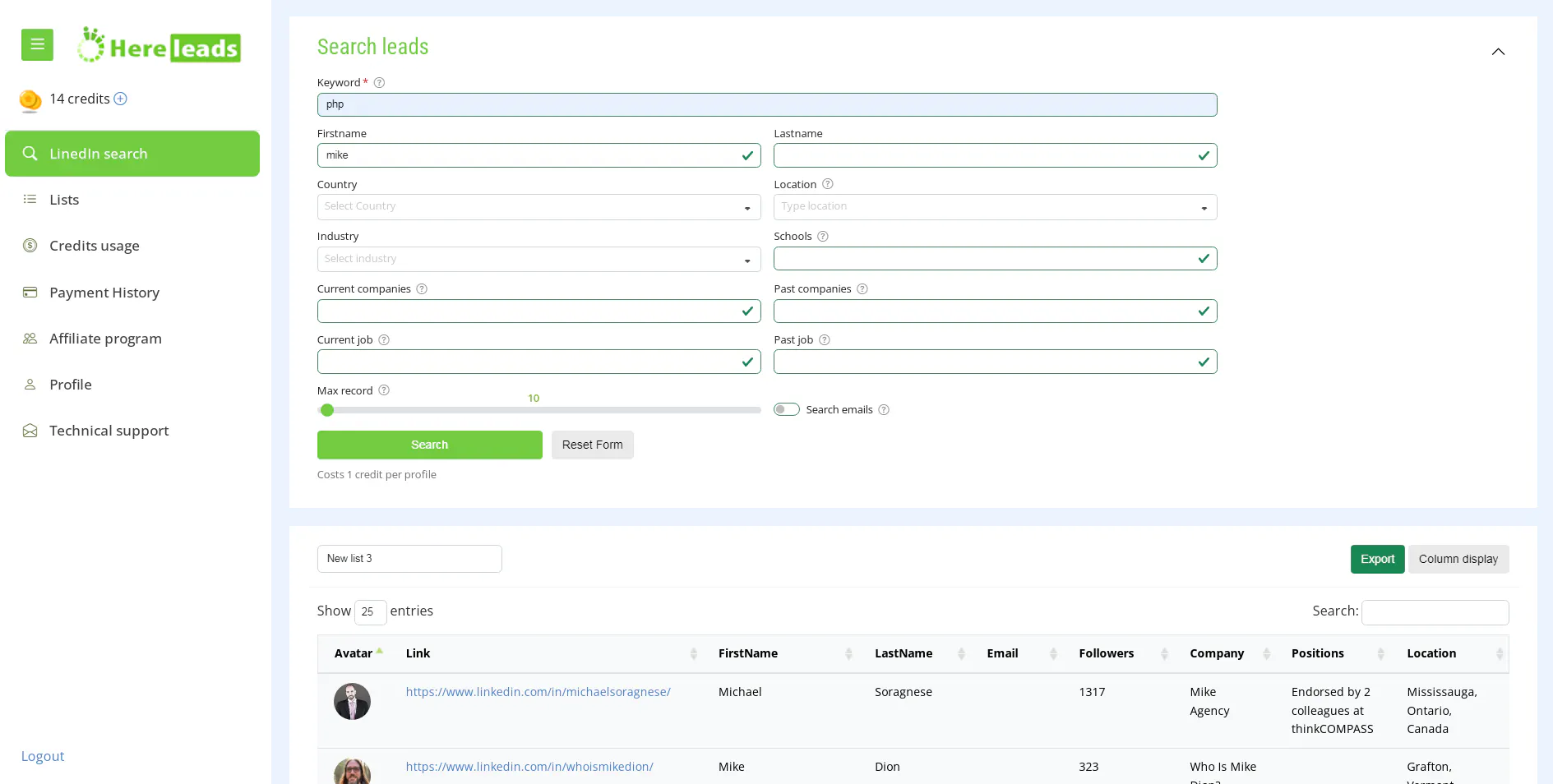Toggle the hamburger menu button
The height and width of the screenshot is (784, 1553).
coord(37,45)
